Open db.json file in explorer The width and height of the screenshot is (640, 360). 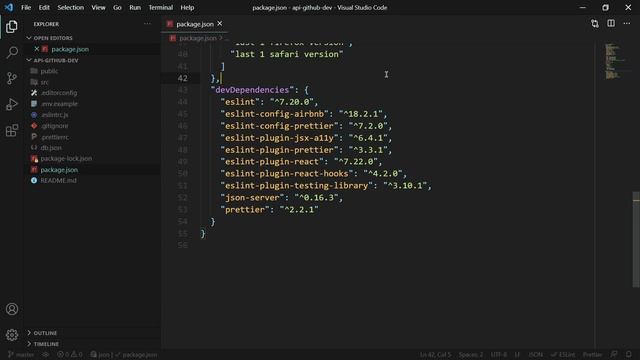click(x=51, y=148)
